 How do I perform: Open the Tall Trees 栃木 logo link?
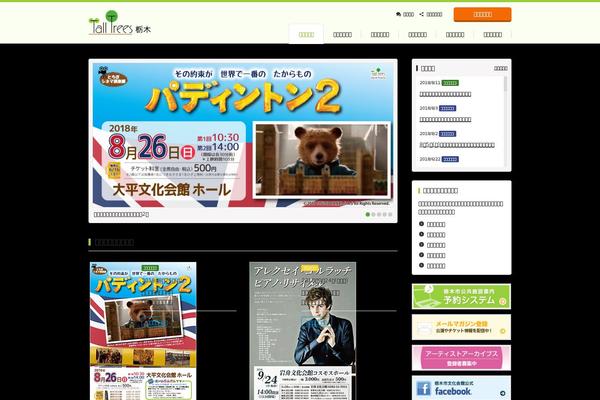pyautogui.click(x=120, y=23)
